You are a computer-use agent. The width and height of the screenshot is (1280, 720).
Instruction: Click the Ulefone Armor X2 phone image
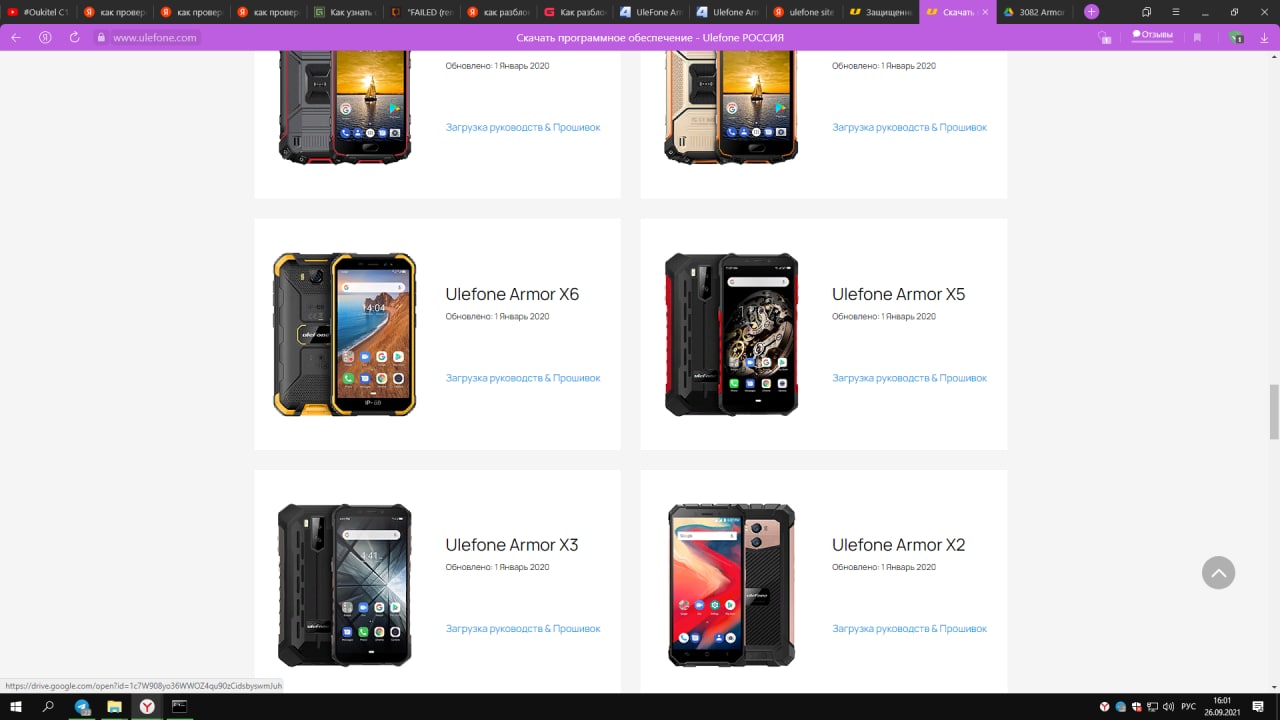[x=732, y=585]
